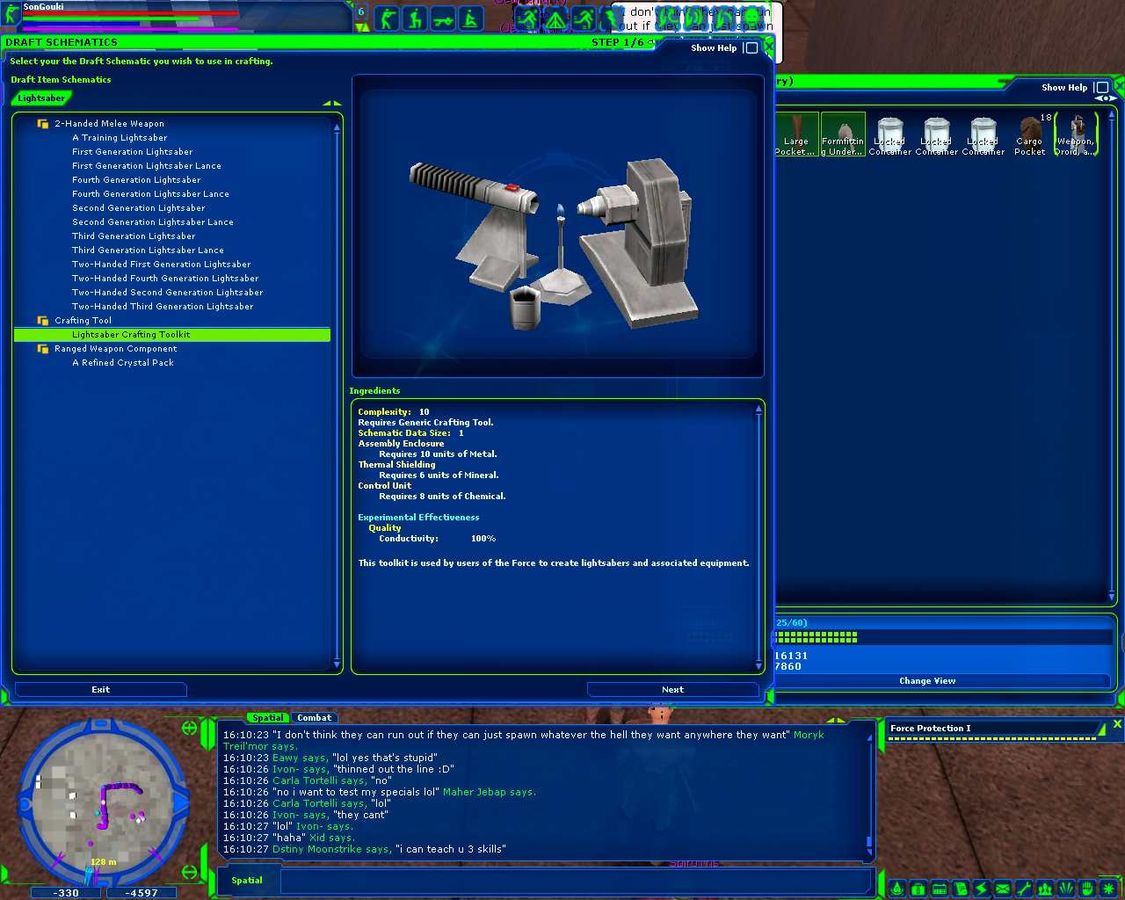Select the kneeling posture icon
The height and width of the screenshot is (900, 1125).
(414, 19)
